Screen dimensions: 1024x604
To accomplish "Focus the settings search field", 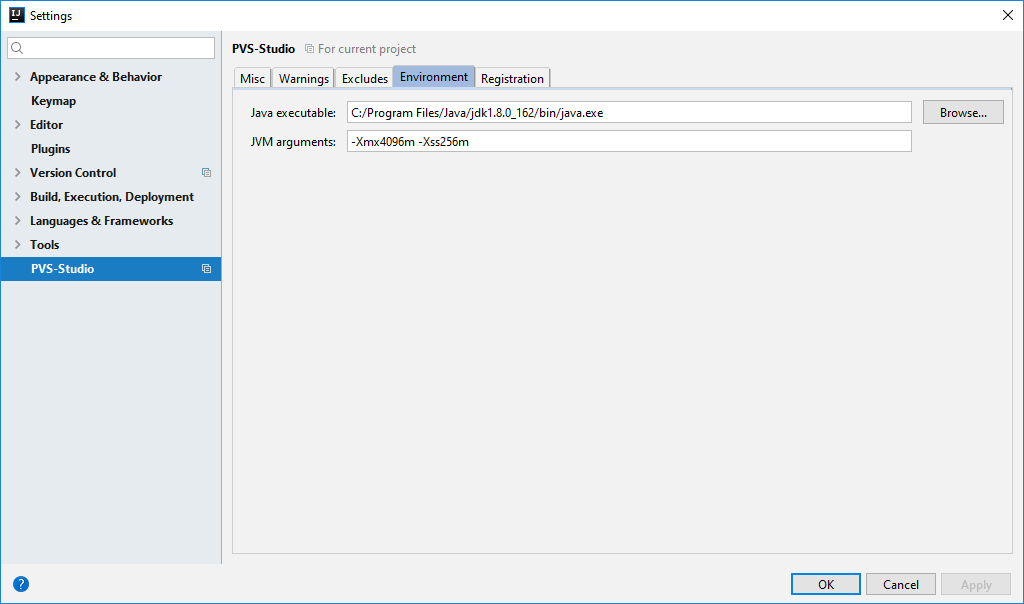I will [111, 48].
